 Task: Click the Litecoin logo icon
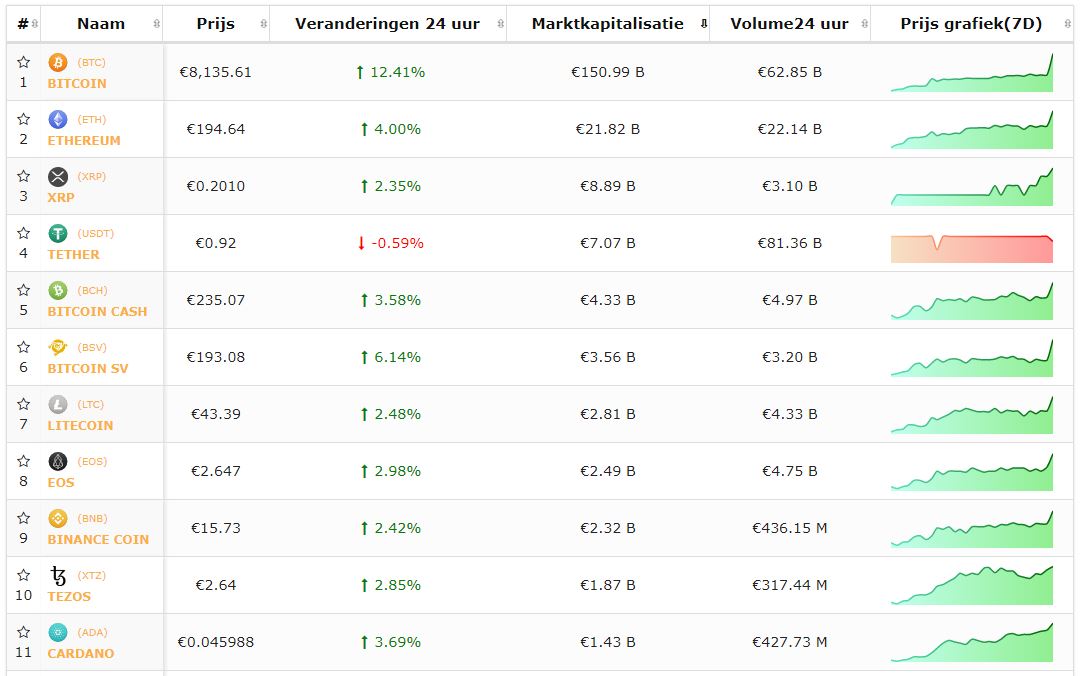[x=58, y=404]
